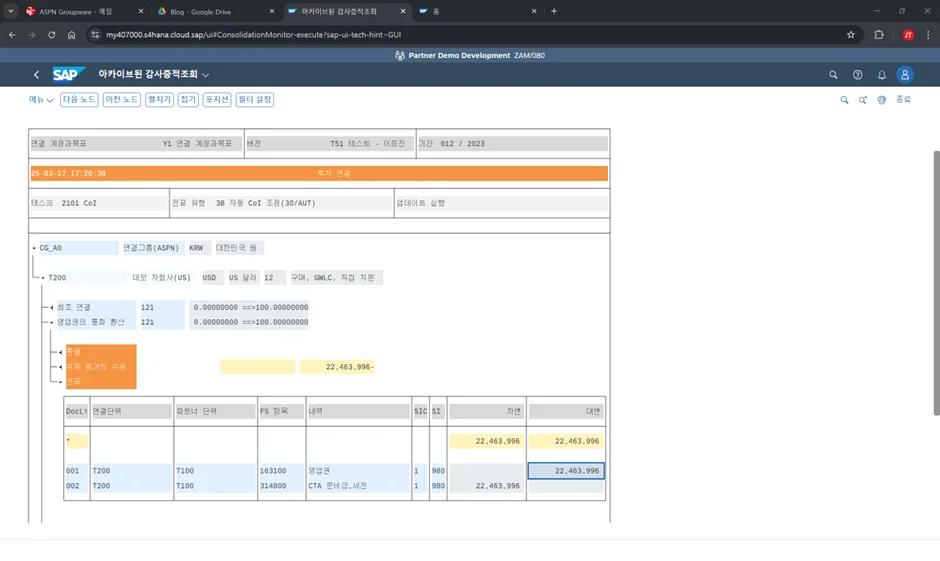
Task: Open the help question mark icon
Action: pos(857,75)
